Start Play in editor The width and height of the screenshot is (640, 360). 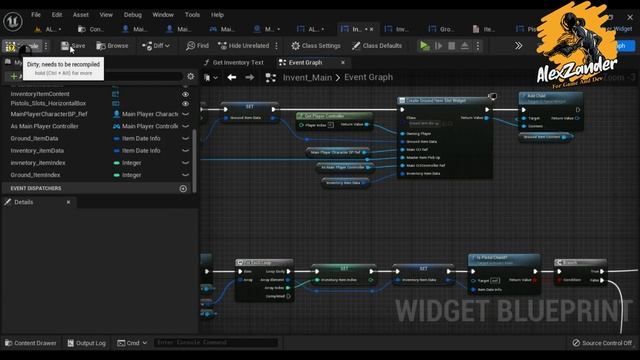pyautogui.click(x=424, y=46)
